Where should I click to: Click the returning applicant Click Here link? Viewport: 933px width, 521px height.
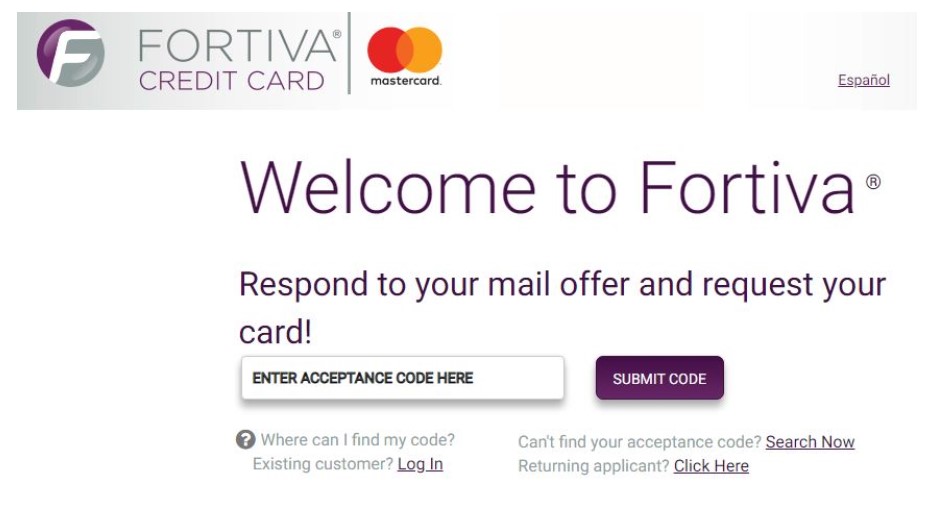tap(711, 466)
